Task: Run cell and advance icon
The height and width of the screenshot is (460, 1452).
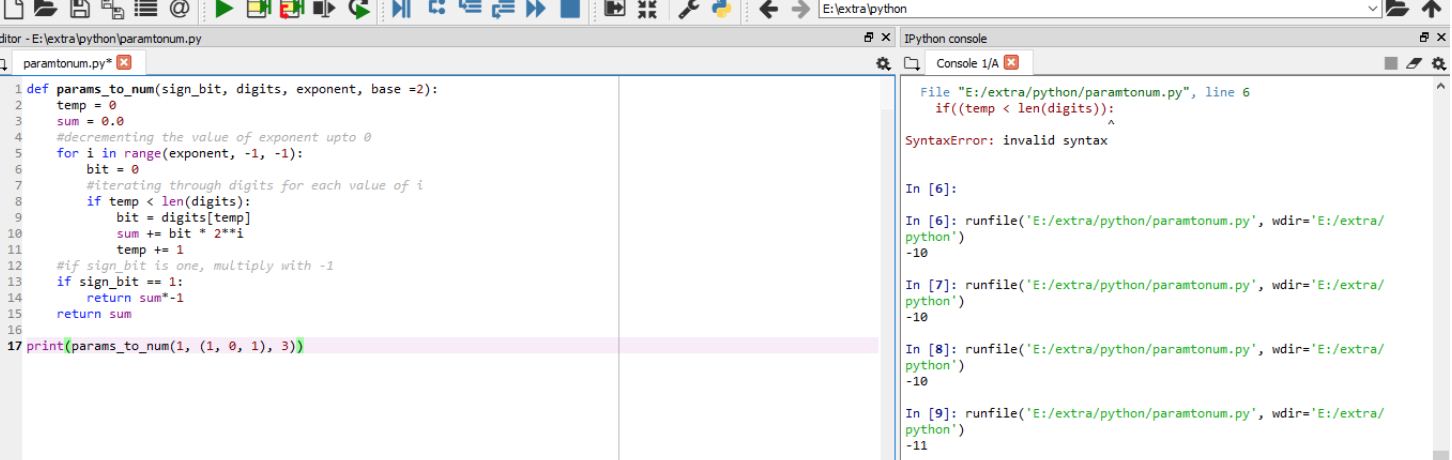Action: 291,9
